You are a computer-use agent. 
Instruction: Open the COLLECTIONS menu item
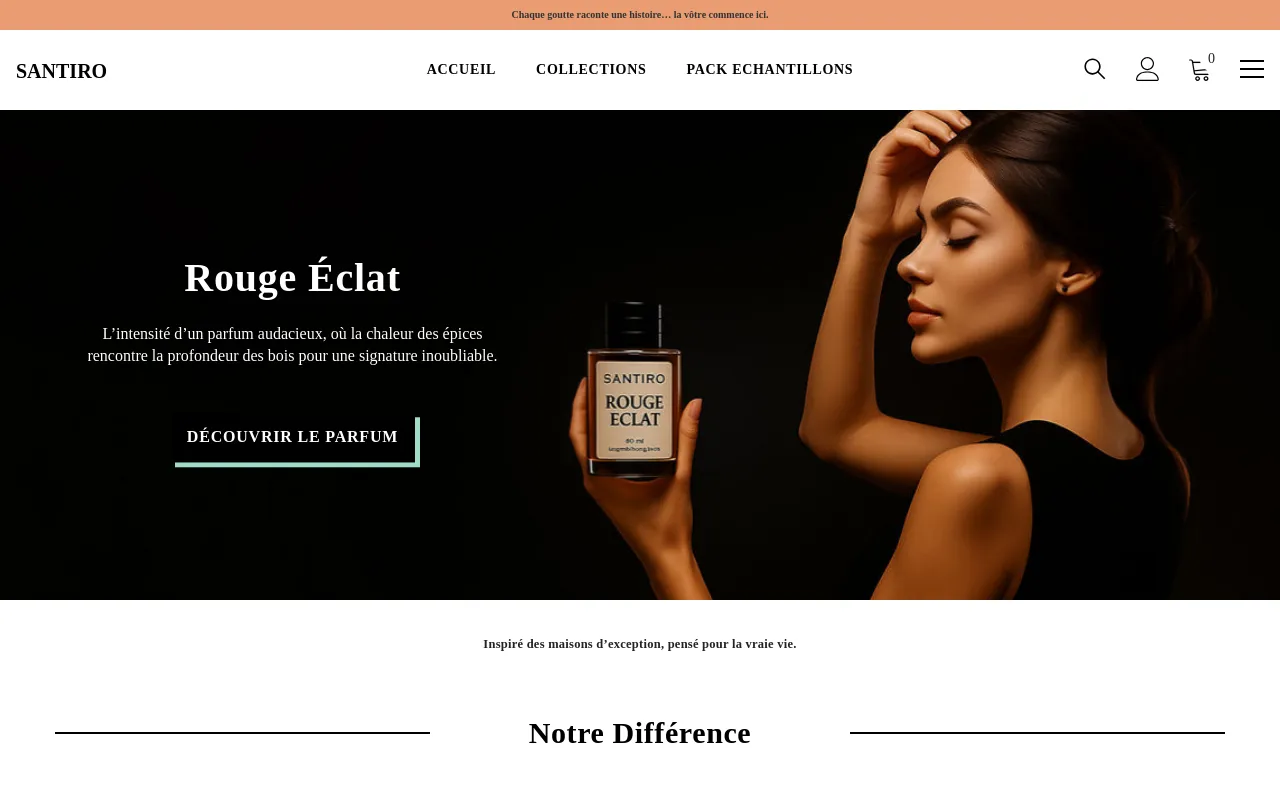pyautogui.click(x=591, y=70)
